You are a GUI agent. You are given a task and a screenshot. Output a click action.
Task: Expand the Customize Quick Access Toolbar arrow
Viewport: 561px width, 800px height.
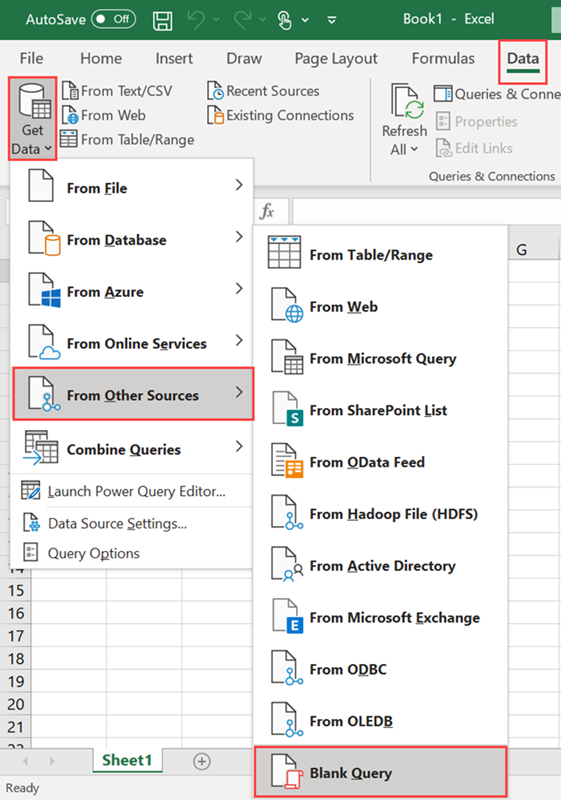pos(332,20)
